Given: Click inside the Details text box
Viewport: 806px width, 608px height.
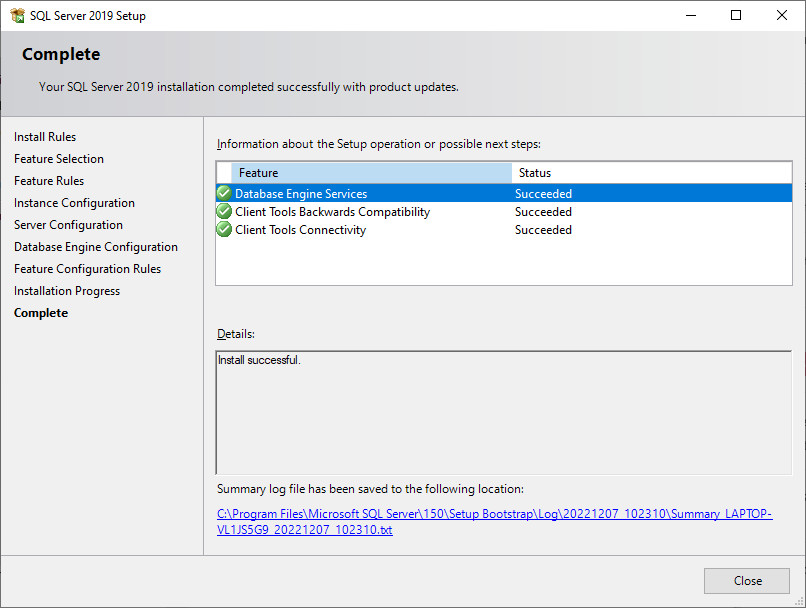Looking at the screenshot, I should point(504,413).
